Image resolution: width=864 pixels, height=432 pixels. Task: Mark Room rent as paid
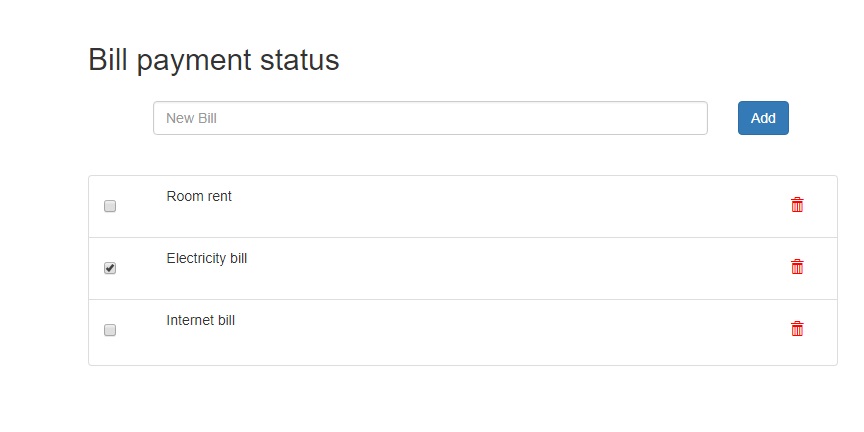[x=110, y=206]
